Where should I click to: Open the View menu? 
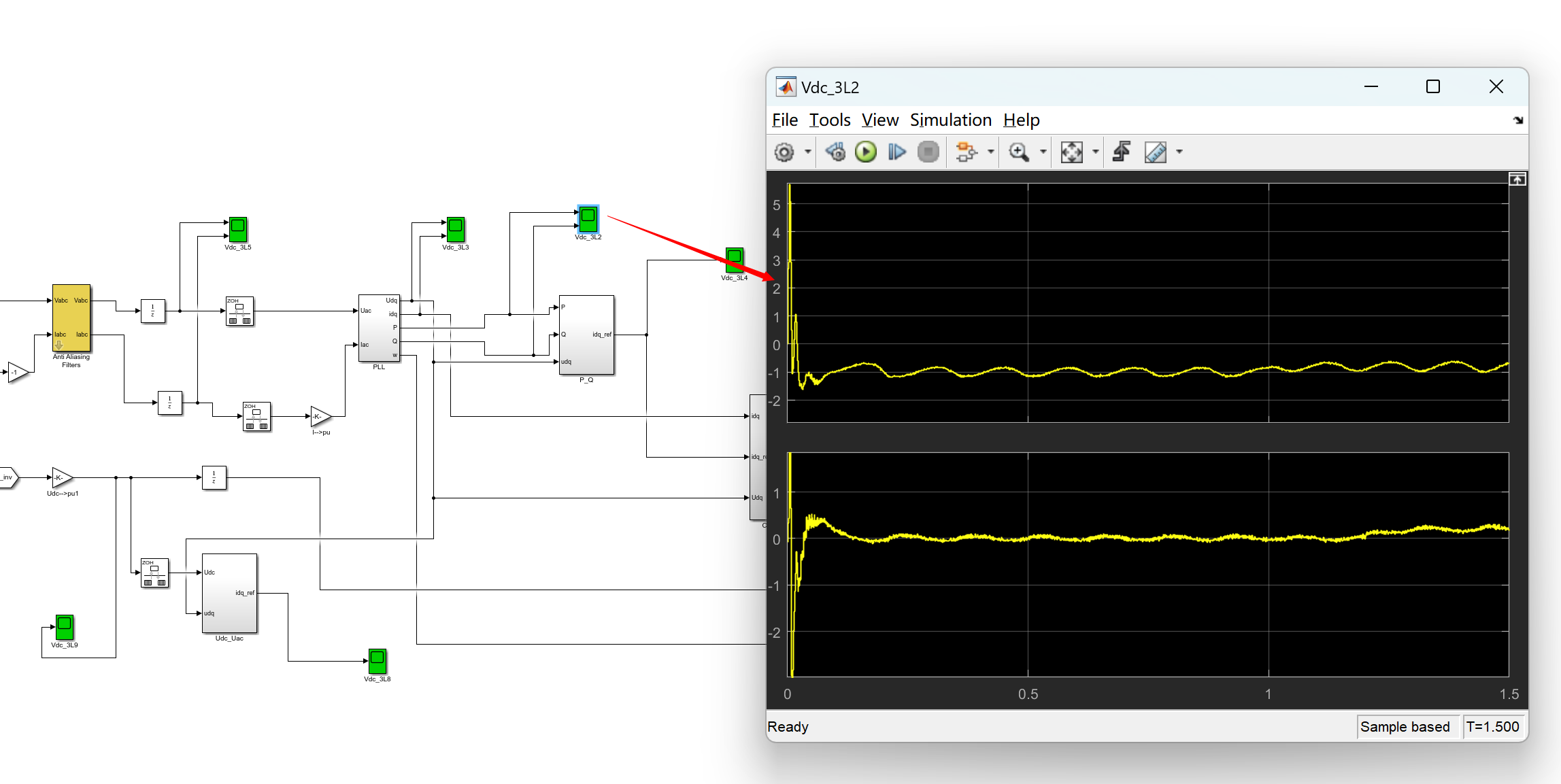[879, 120]
